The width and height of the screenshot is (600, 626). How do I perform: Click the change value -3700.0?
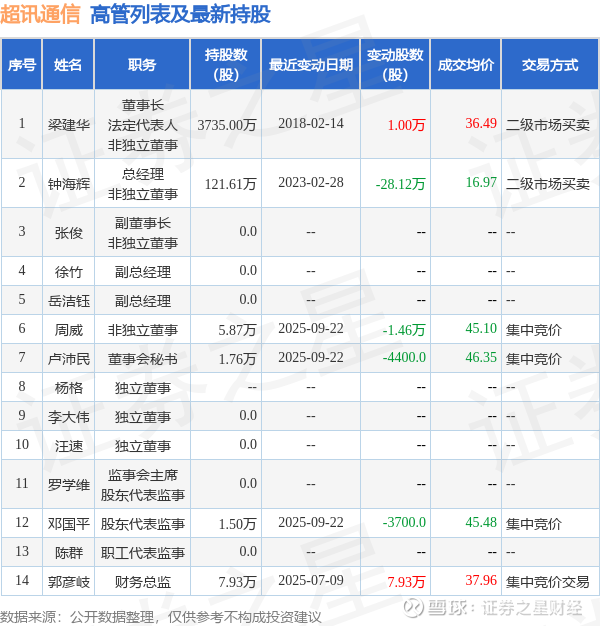404,522
